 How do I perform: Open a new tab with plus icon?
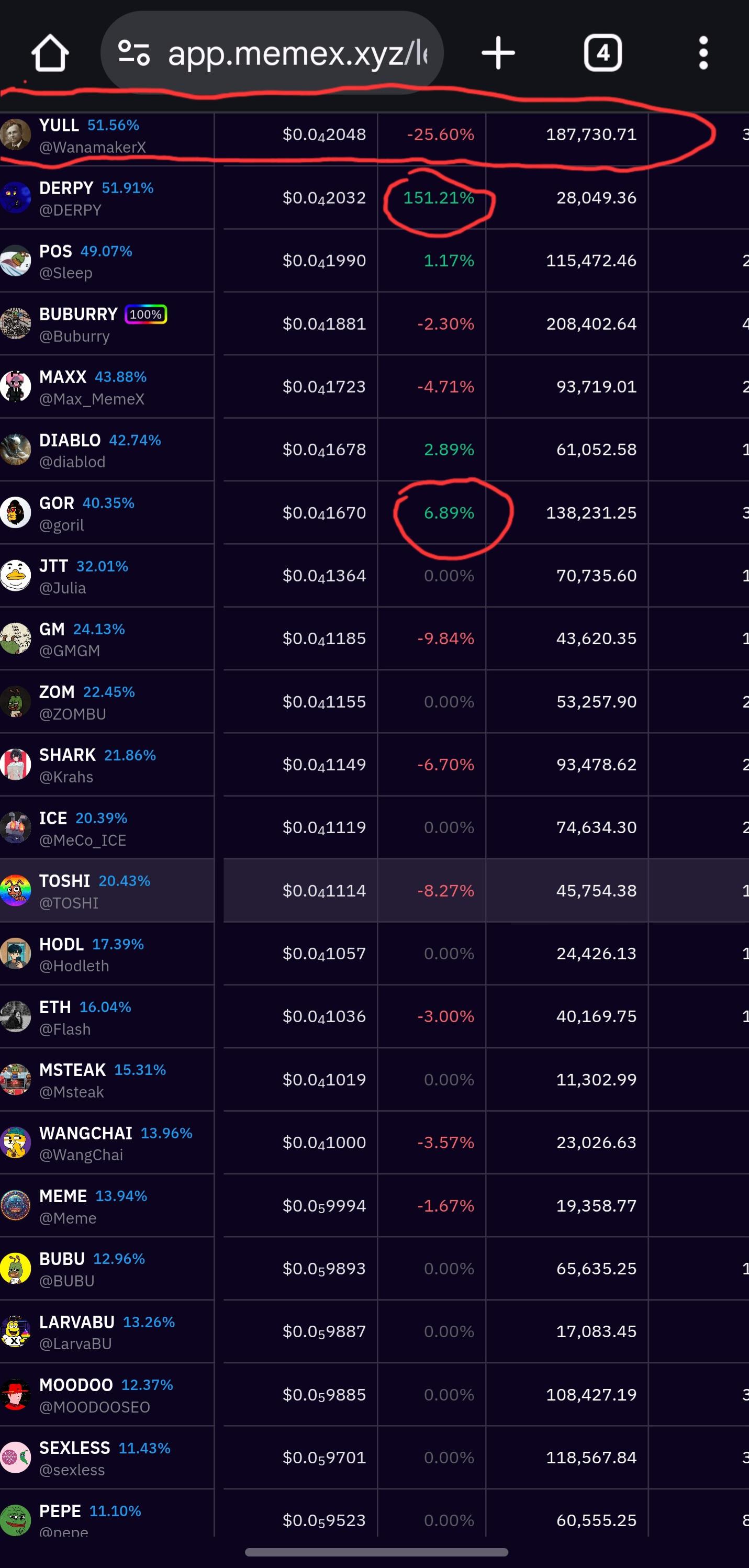coord(498,53)
